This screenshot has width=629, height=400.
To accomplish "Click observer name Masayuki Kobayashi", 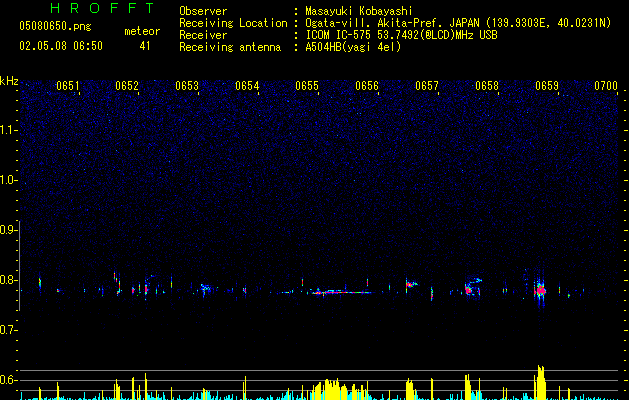I will (x=358, y=11).
